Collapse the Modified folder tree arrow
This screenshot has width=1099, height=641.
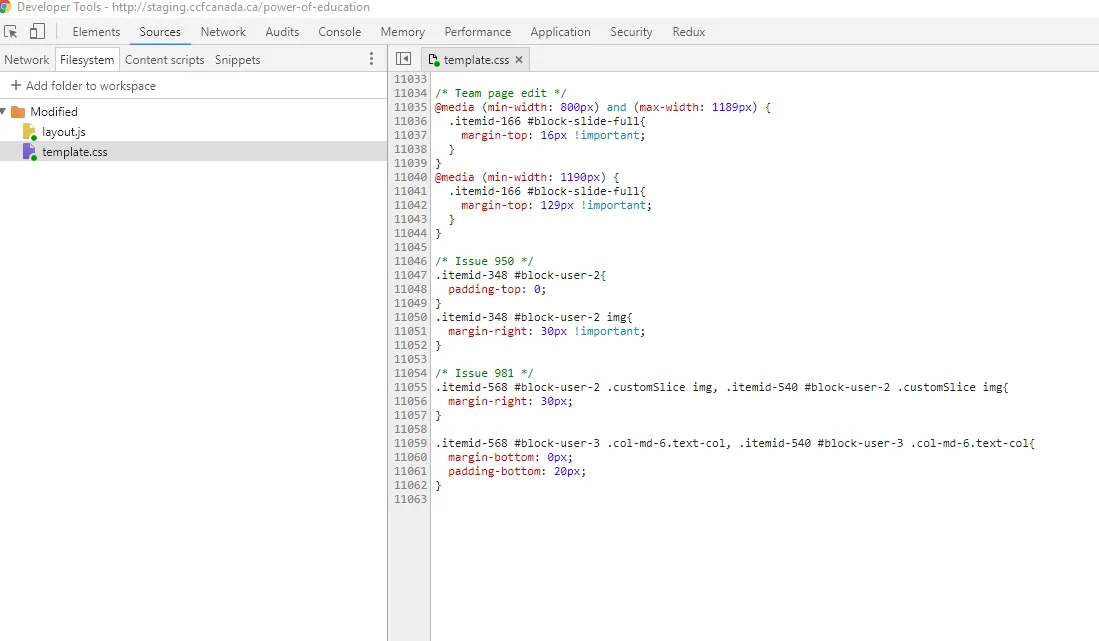(x=4, y=112)
